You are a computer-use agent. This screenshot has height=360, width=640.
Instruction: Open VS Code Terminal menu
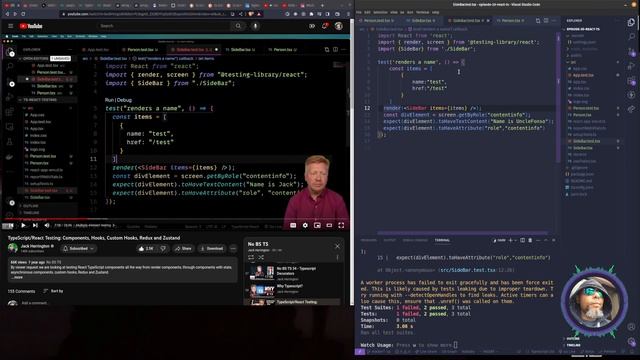pyautogui.click(x=422, y=12)
